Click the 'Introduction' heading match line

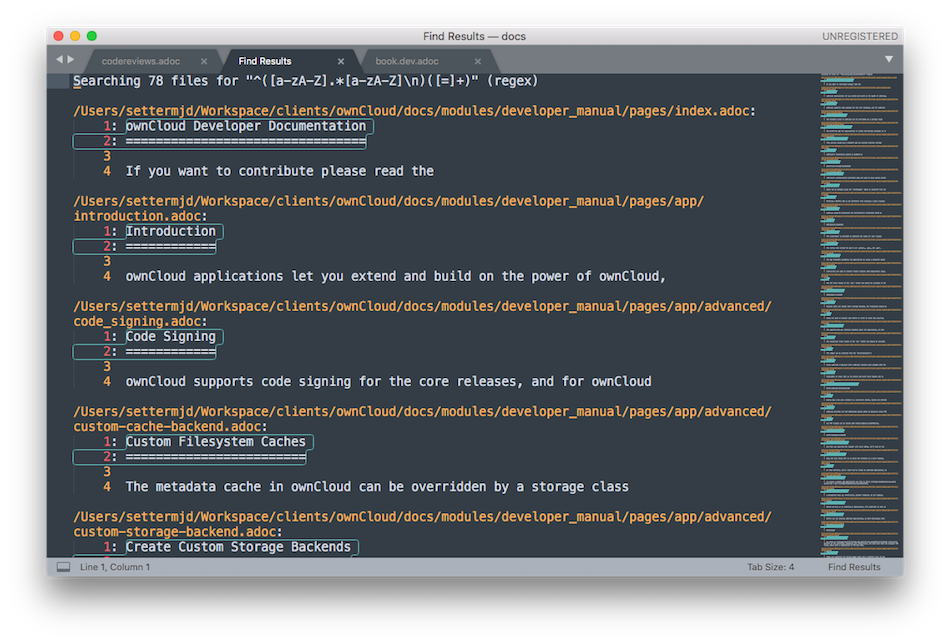click(x=171, y=231)
